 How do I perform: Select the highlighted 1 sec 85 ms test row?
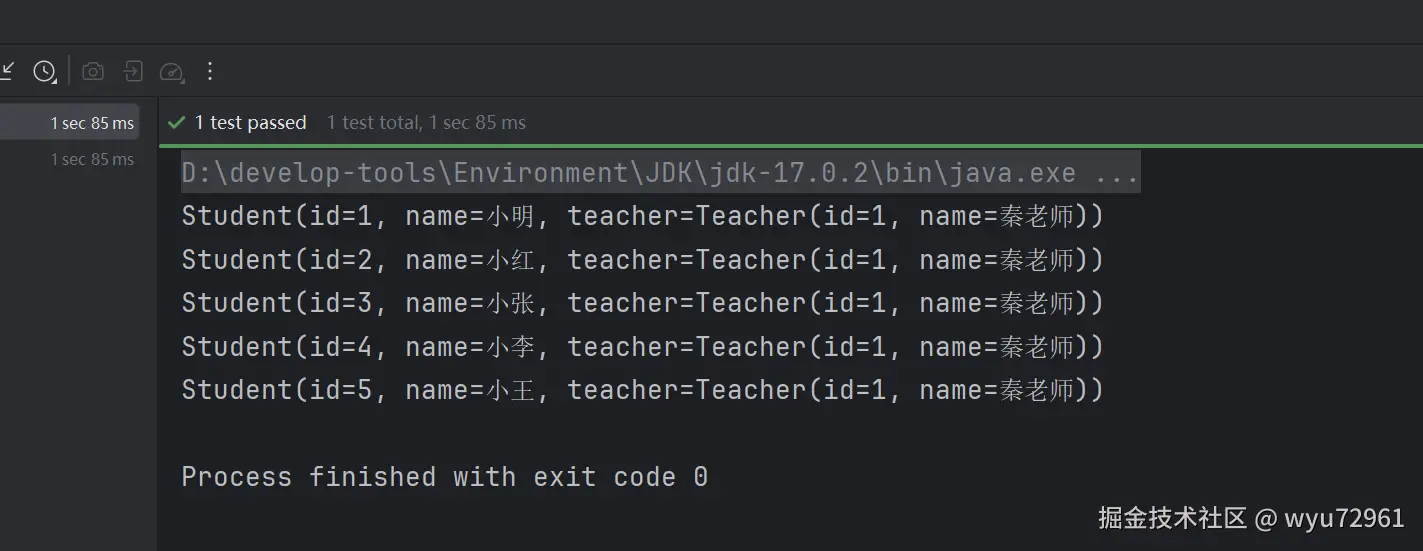(x=92, y=123)
